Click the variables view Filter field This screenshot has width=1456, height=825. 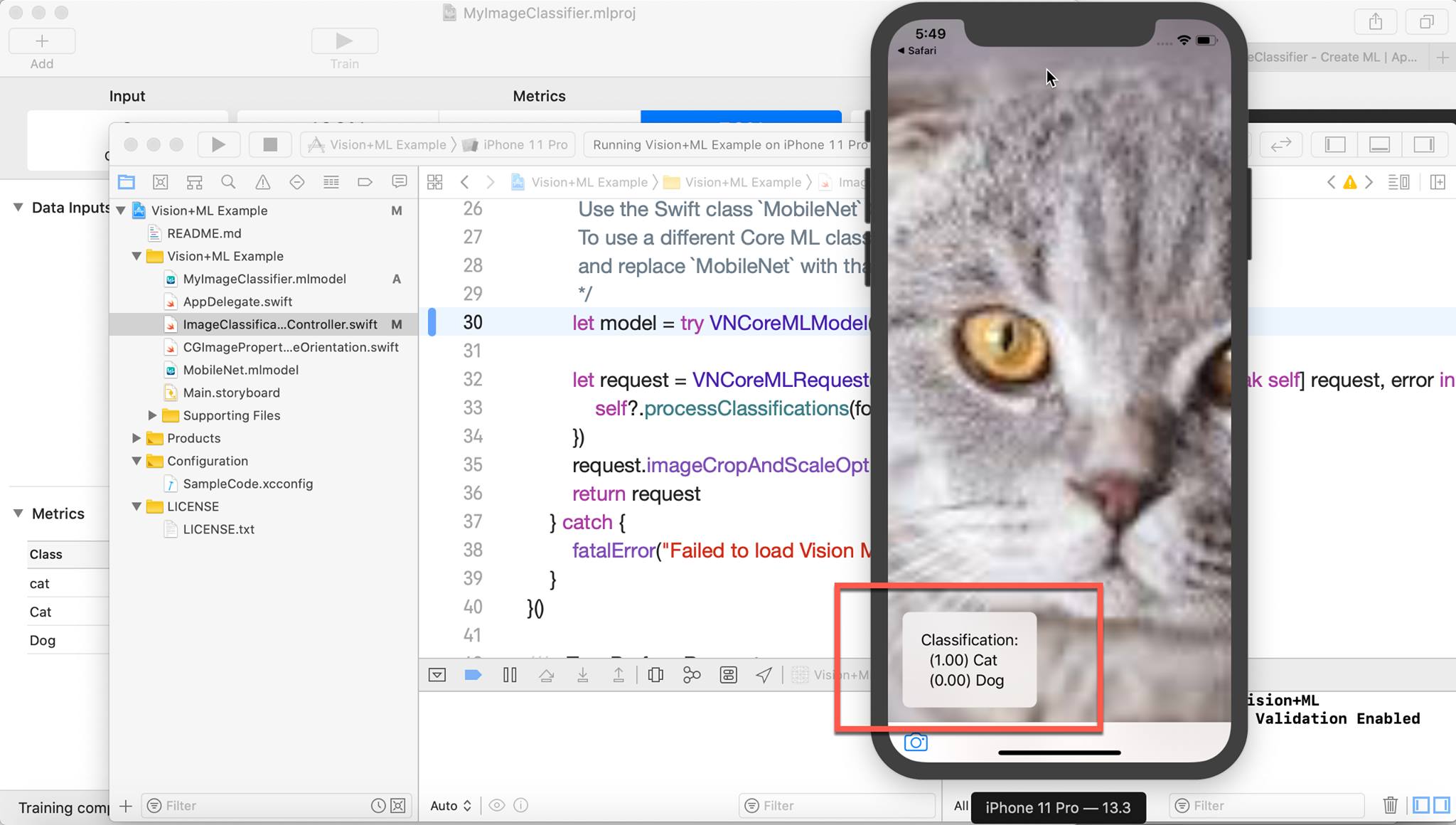(x=836, y=806)
